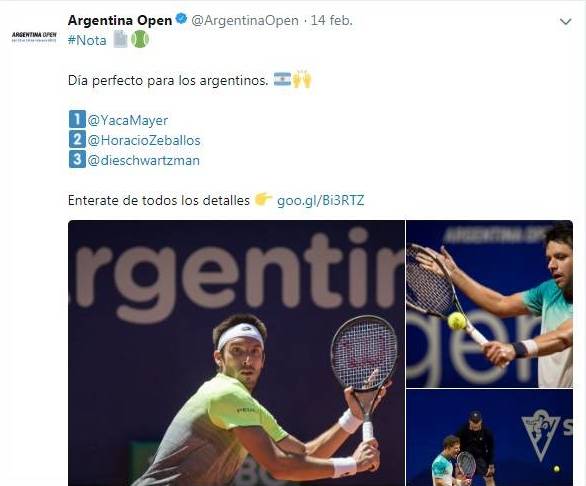Open the @YacaMayer mention

(x=127, y=120)
